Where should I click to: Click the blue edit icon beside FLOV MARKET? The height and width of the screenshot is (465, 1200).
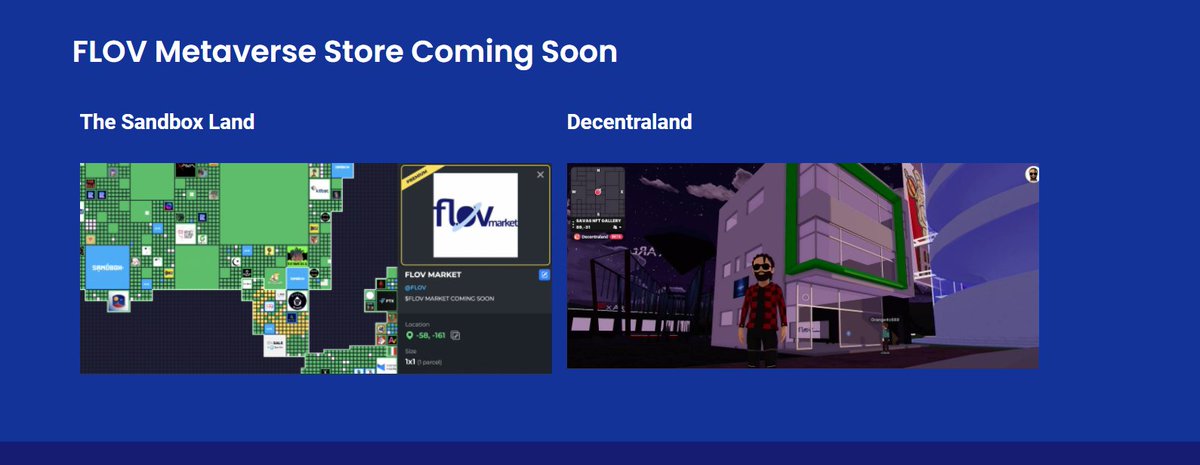click(544, 274)
